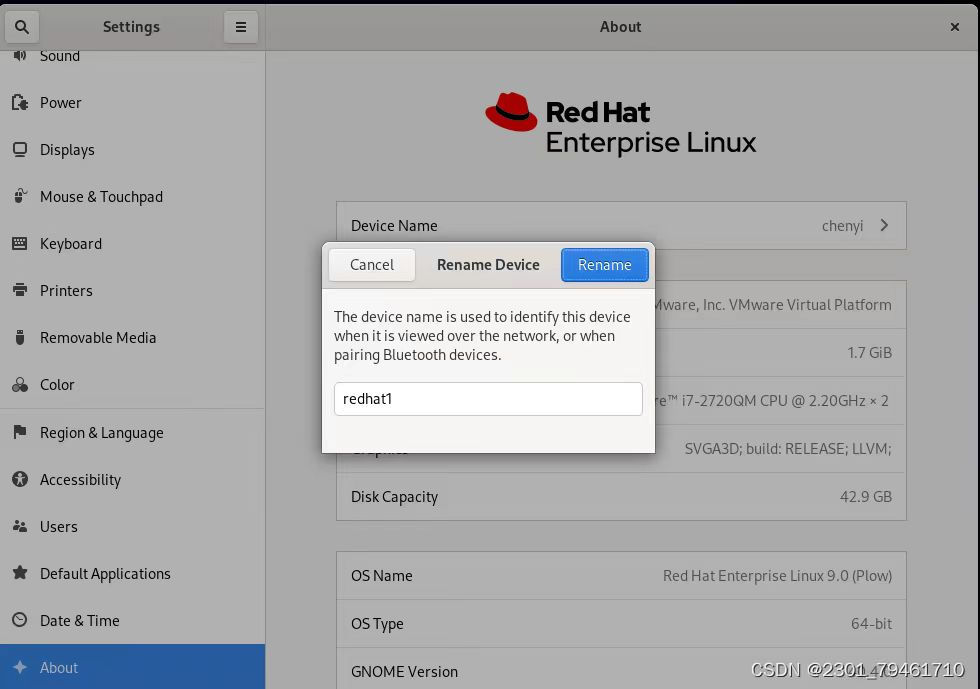Click the Displays monitor icon
Image resolution: width=980 pixels, height=689 pixels.
point(20,149)
